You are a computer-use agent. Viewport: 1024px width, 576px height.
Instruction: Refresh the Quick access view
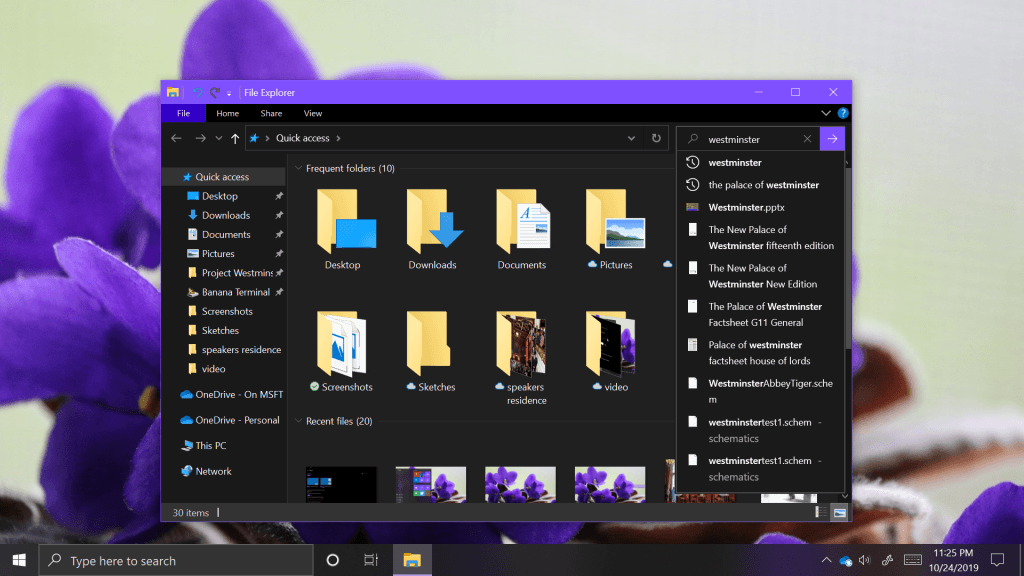[656, 138]
